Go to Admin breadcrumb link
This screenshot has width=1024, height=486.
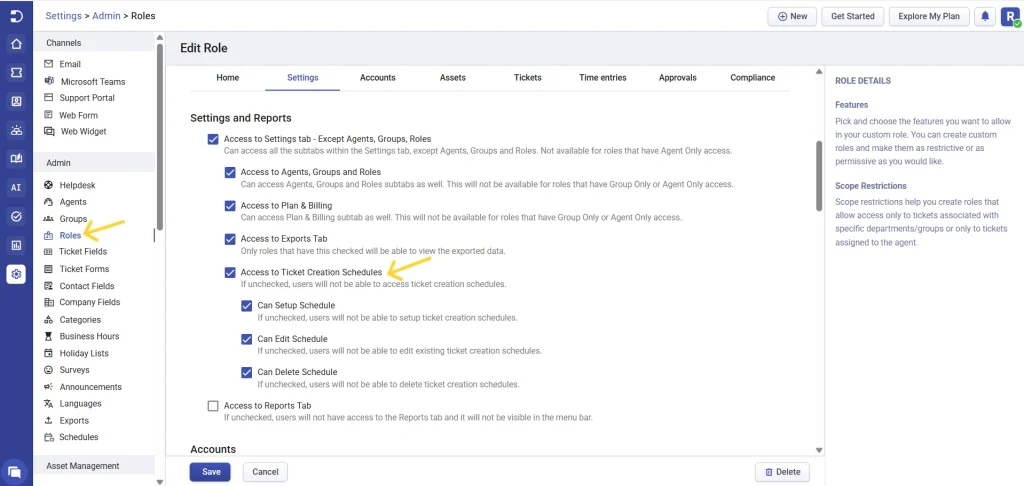(x=106, y=16)
